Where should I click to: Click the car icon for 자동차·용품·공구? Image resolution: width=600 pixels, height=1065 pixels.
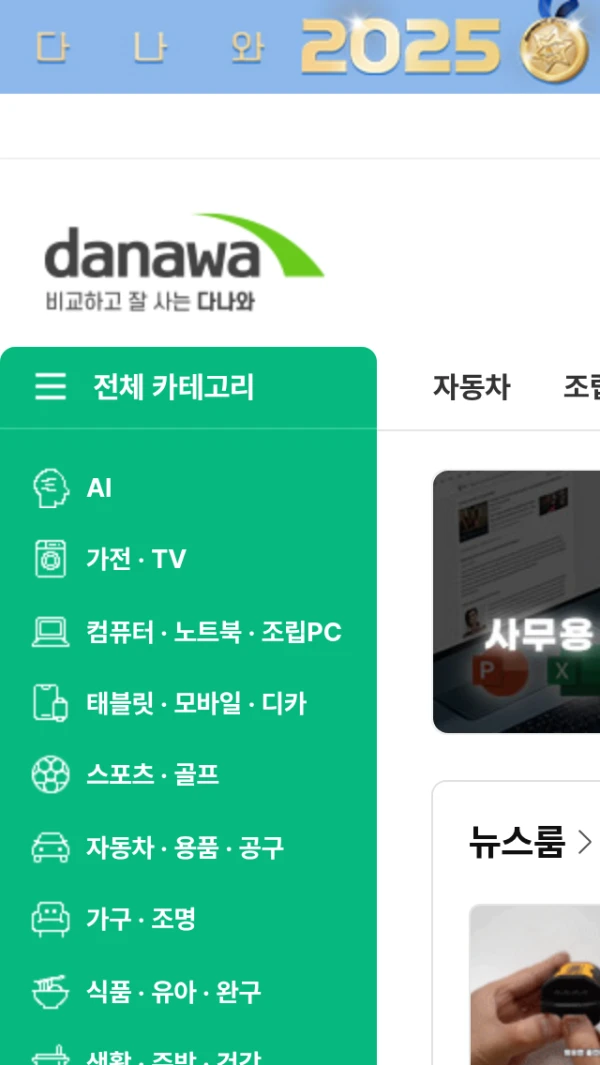point(51,847)
